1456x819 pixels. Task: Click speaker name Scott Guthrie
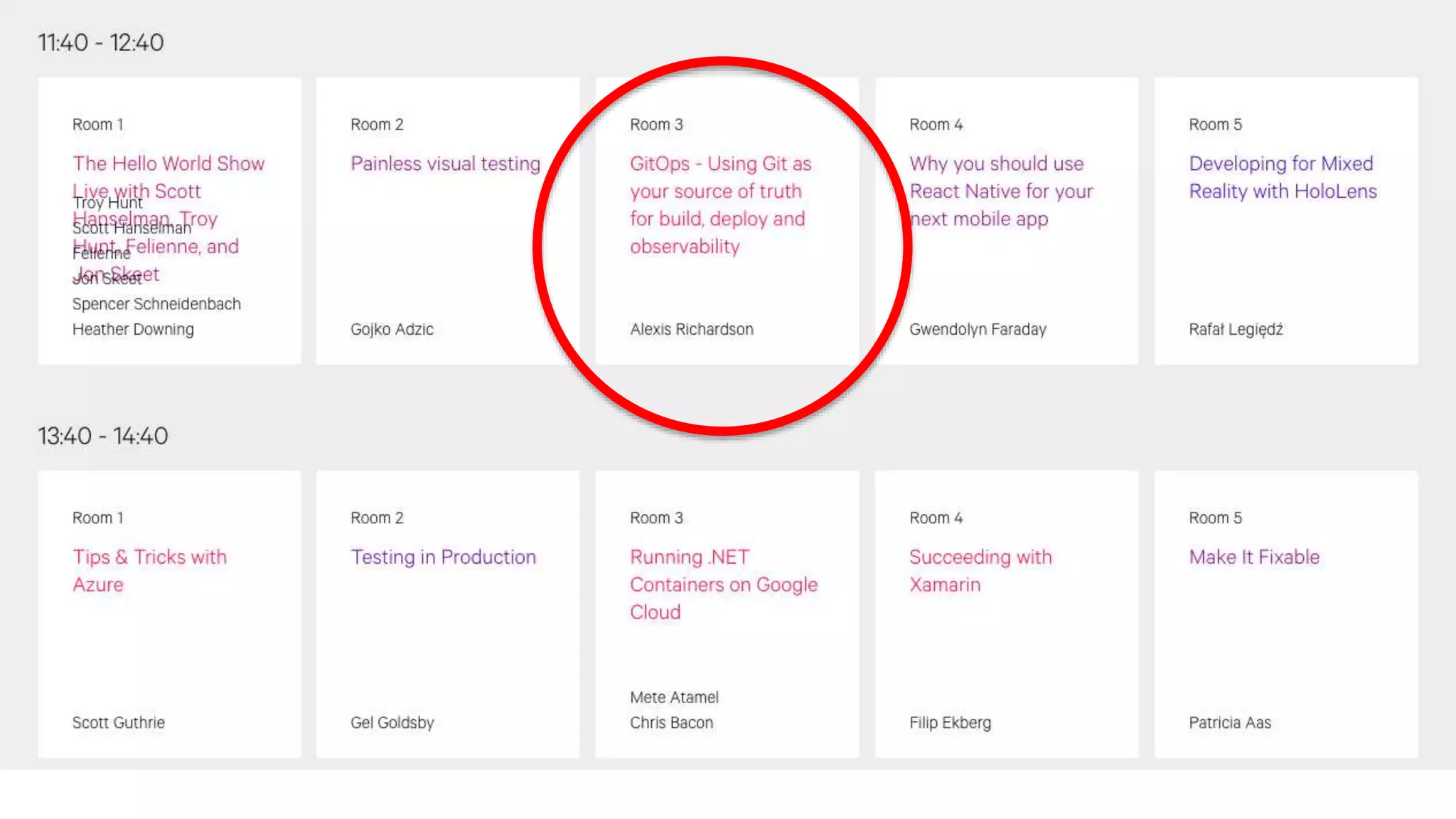coord(118,722)
